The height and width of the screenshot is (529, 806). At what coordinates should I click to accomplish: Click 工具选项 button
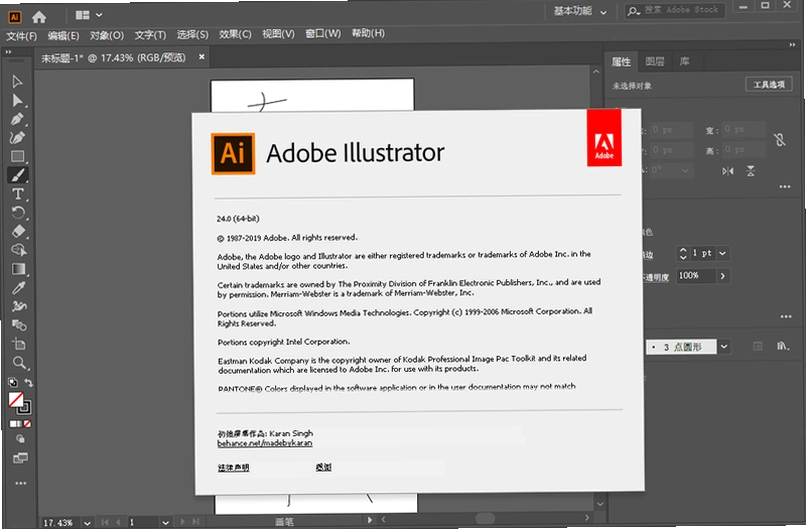769,84
